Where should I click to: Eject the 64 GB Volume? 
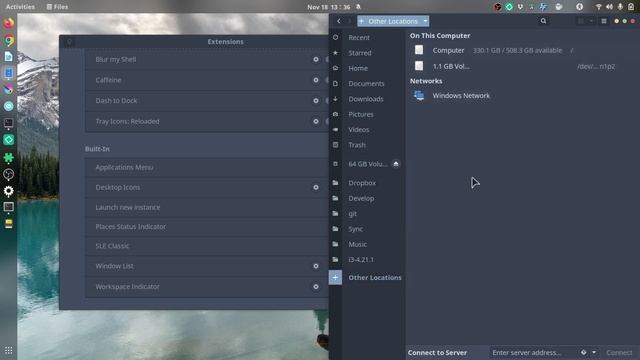pyautogui.click(x=396, y=164)
